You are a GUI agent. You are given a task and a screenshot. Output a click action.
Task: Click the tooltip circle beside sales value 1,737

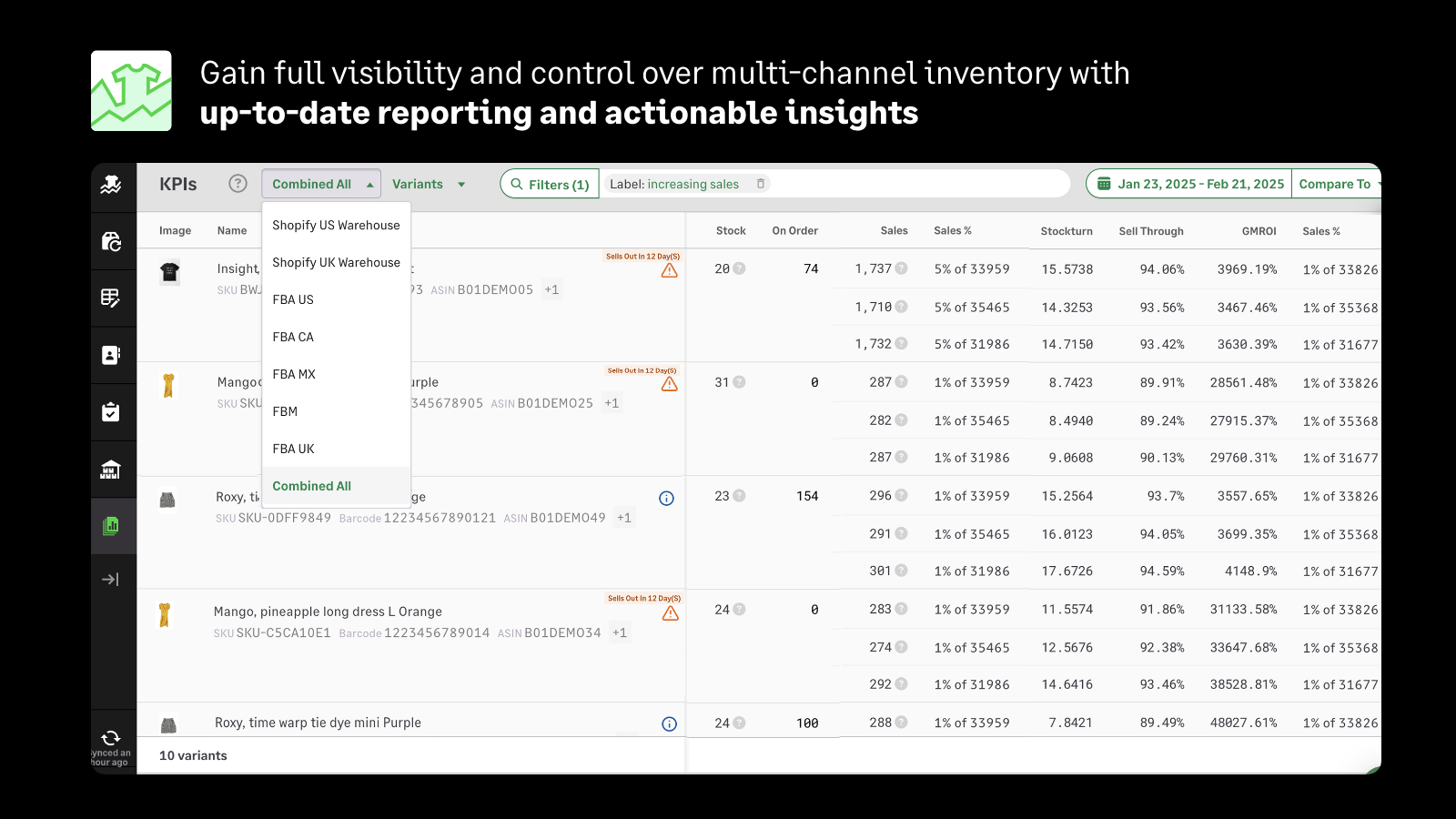pyautogui.click(x=901, y=268)
